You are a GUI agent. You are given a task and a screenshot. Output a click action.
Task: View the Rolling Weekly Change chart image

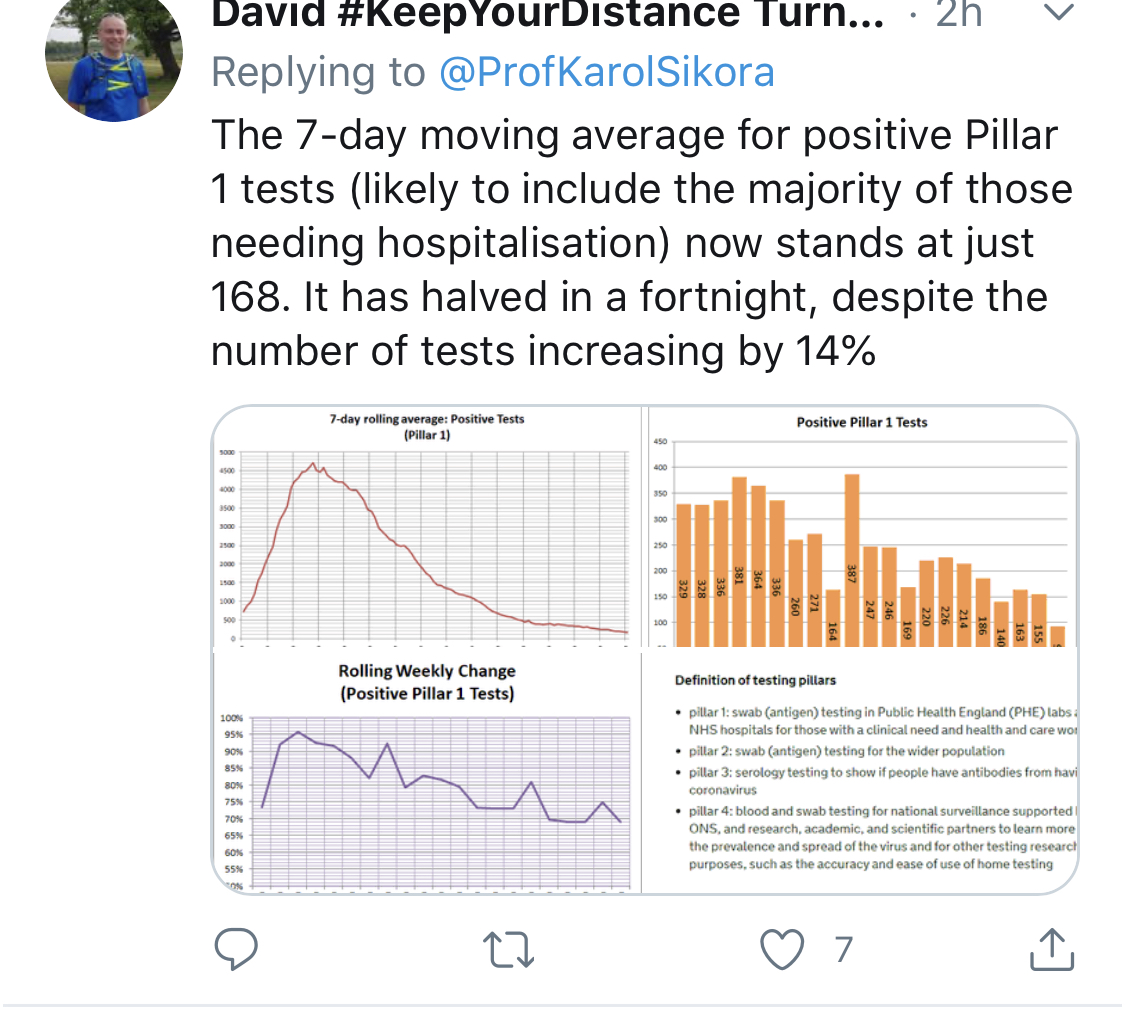tap(427, 772)
